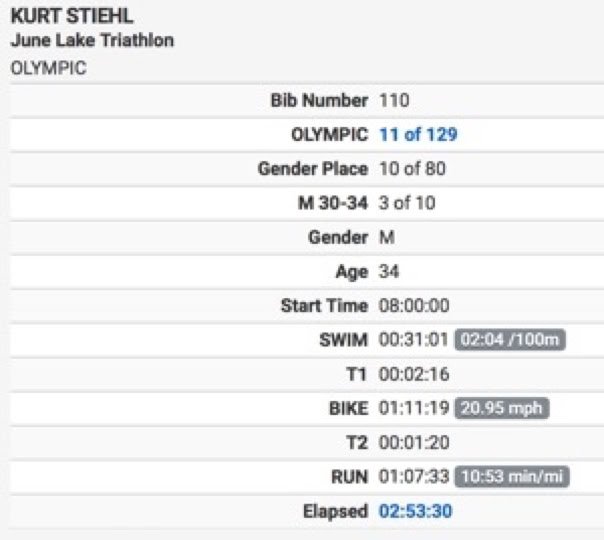This screenshot has width=604, height=540.
Task: Select the RUN time 01:07:33
Action: [414, 477]
